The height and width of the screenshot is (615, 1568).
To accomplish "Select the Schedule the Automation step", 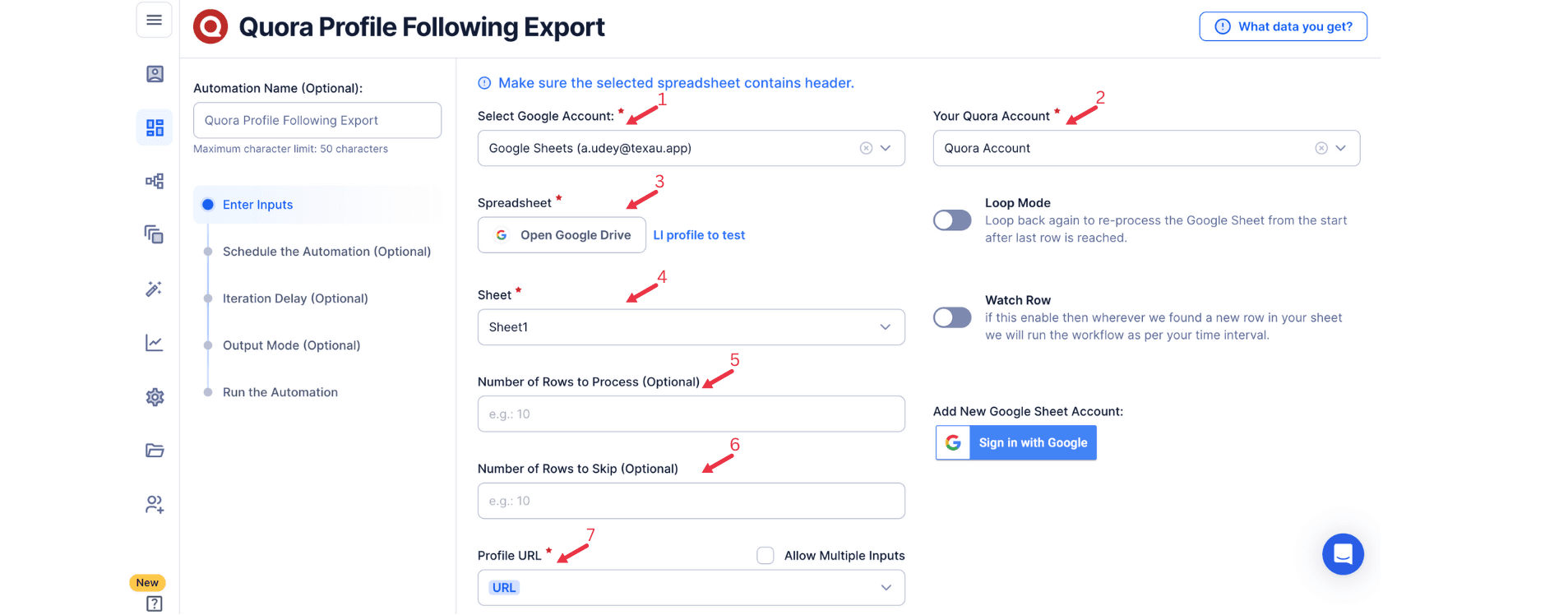I will 326,251.
